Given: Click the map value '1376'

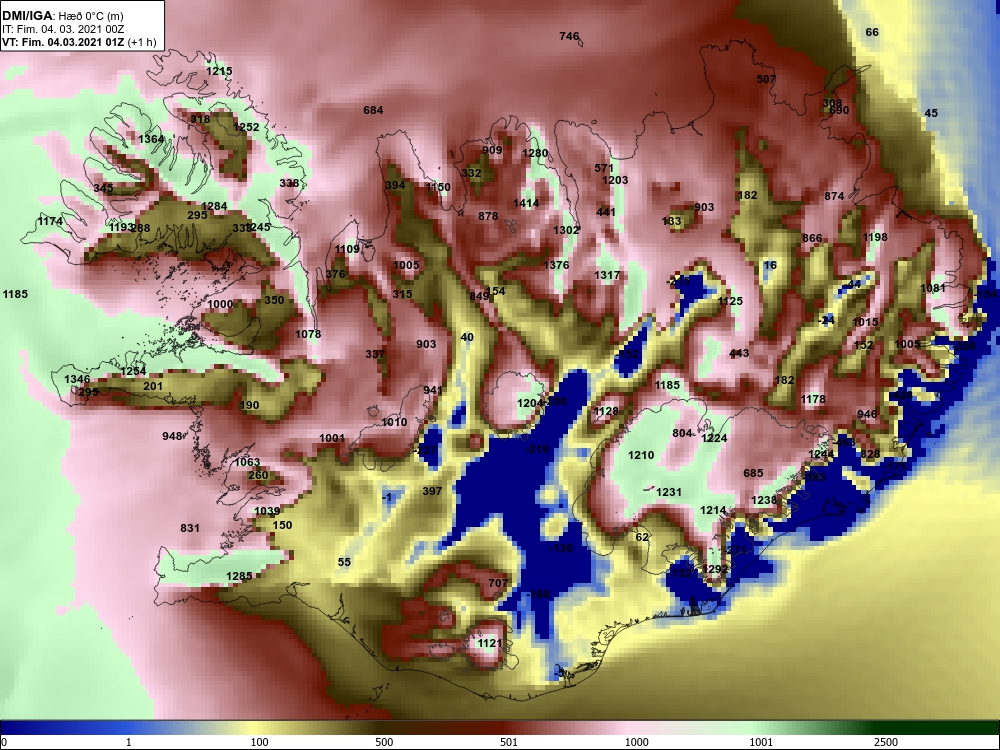Looking at the screenshot, I should point(555,265).
